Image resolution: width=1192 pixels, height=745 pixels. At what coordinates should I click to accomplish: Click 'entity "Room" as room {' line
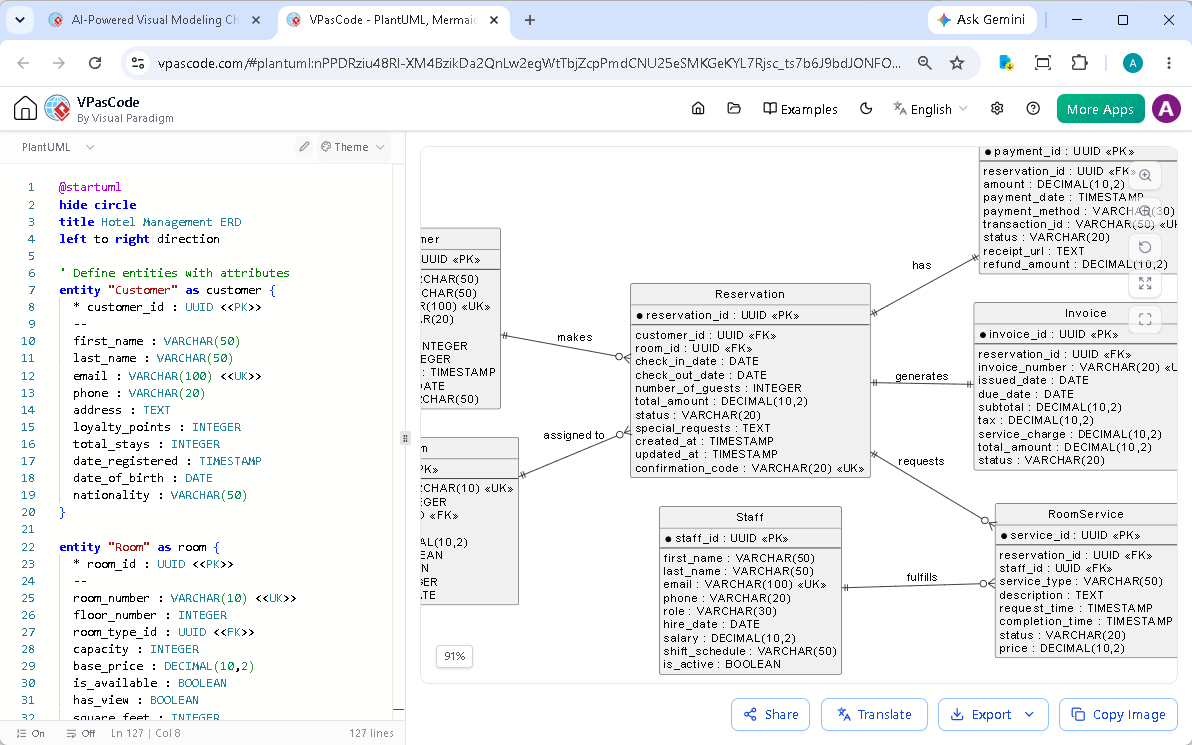pyautogui.click(x=139, y=547)
